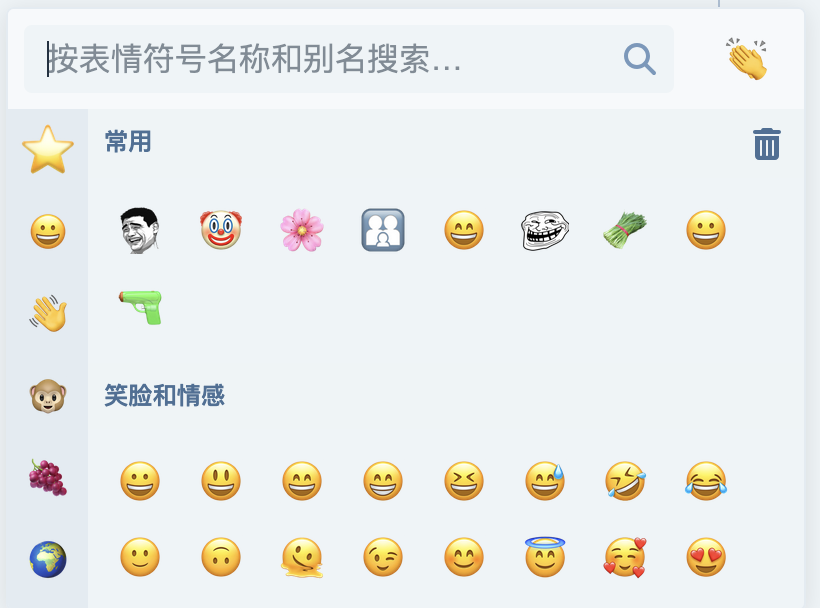
Task: Pick the pink cherry blossom emoji
Action: click(x=302, y=230)
